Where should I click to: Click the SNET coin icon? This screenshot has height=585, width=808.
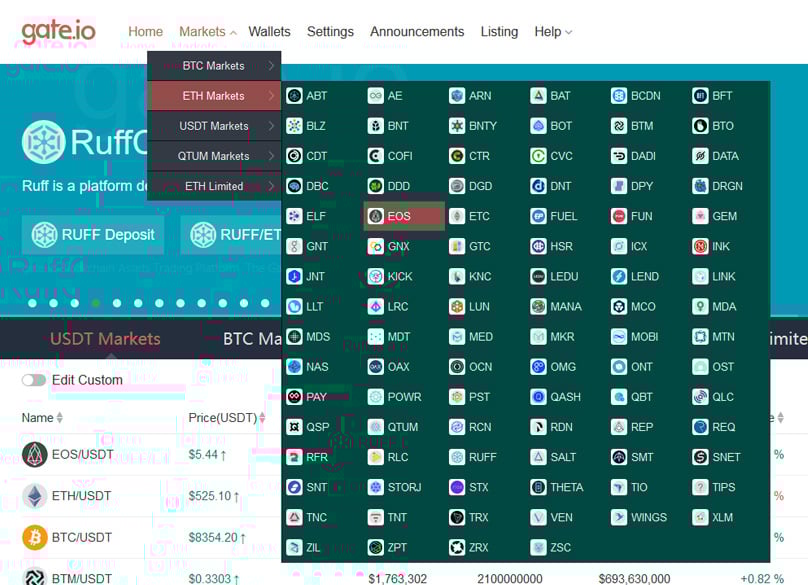(x=700, y=457)
